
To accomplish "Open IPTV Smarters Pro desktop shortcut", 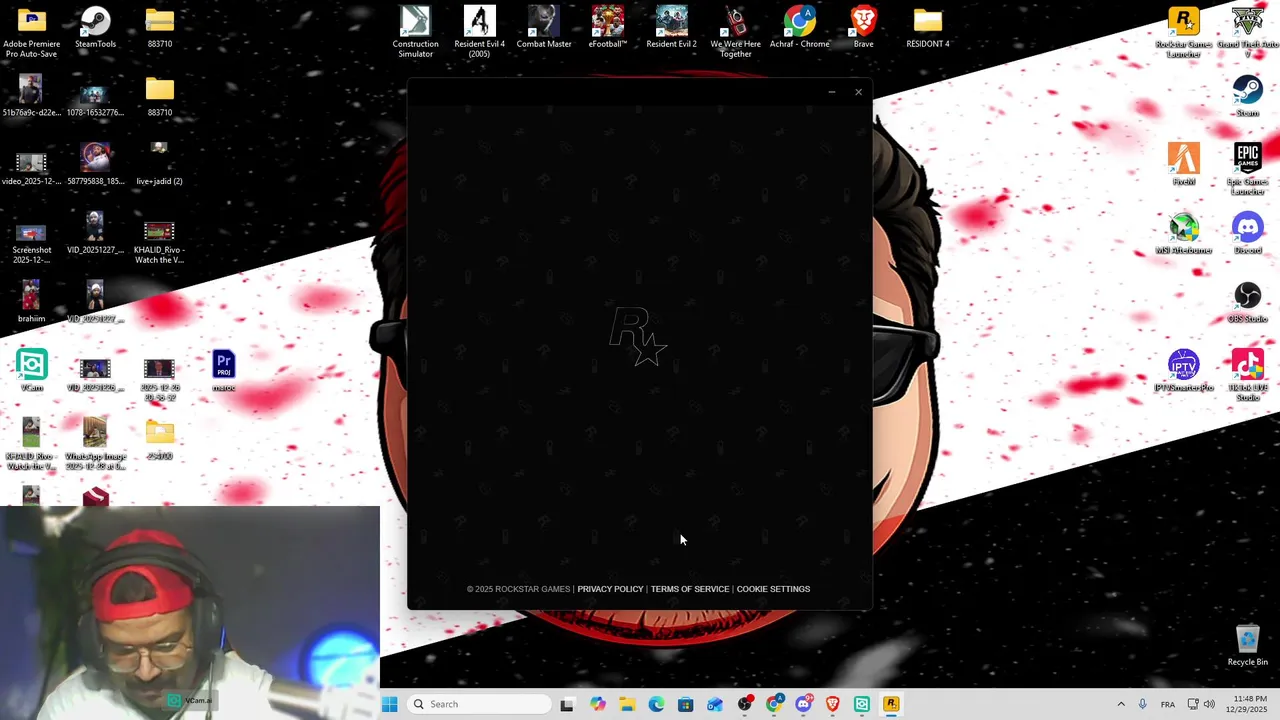I will point(1184,371).
